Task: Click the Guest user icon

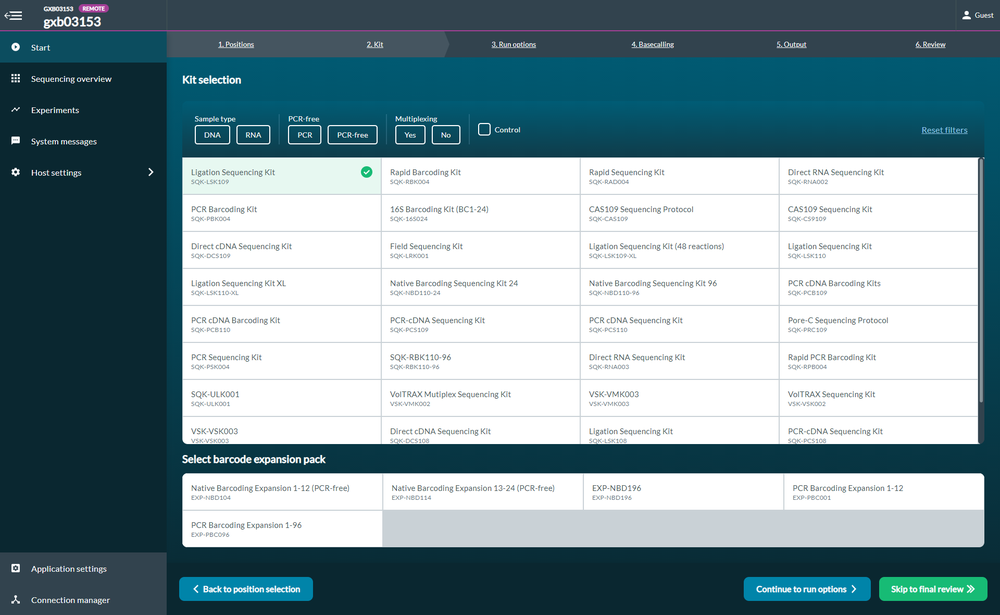Action: click(x=965, y=15)
